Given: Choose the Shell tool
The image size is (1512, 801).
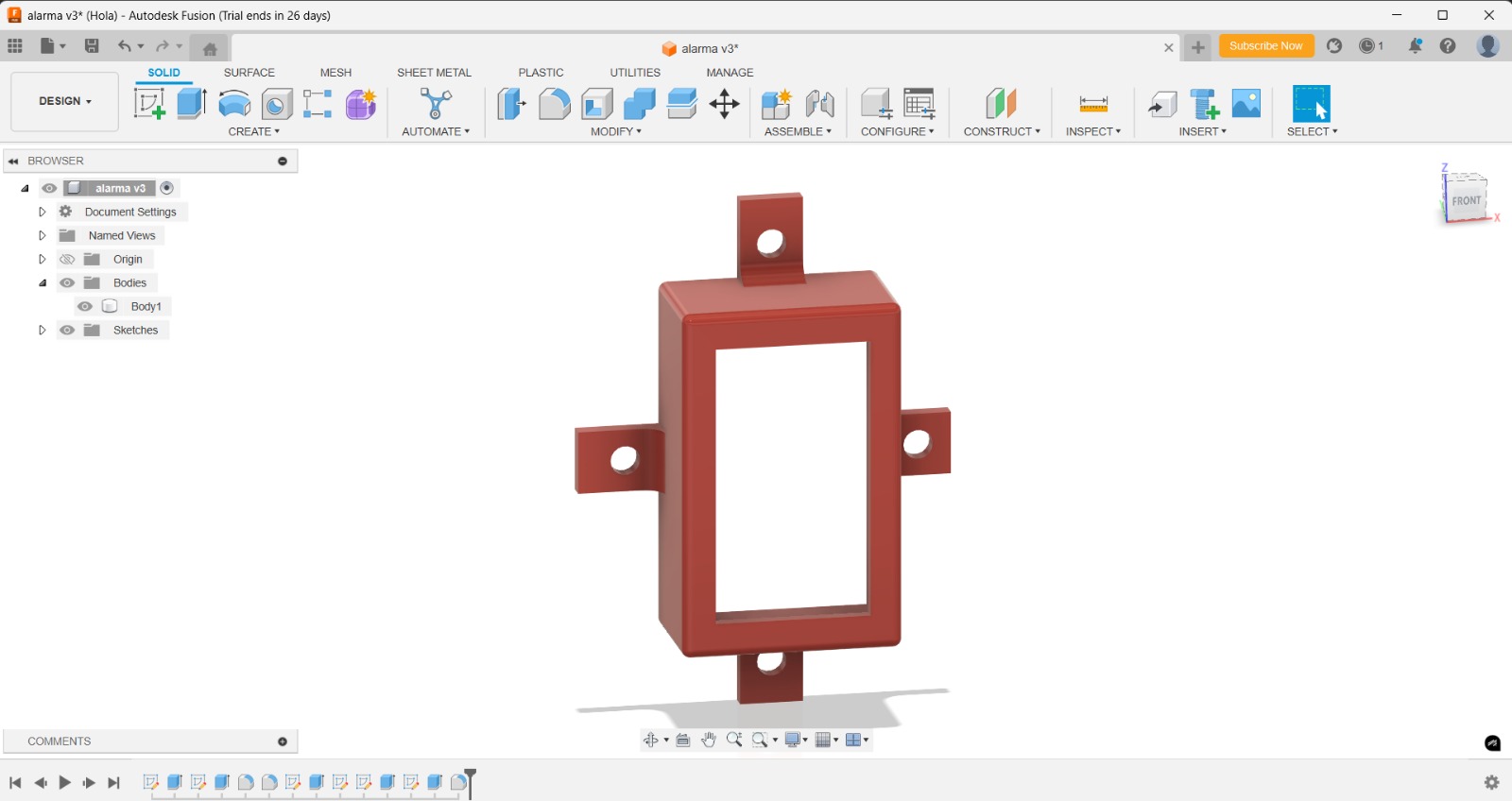Looking at the screenshot, I should click(597, 104).
